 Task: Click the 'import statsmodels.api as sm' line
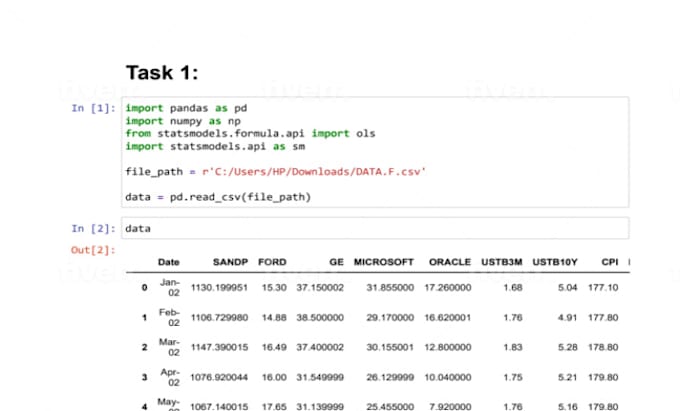coord(215,146)
